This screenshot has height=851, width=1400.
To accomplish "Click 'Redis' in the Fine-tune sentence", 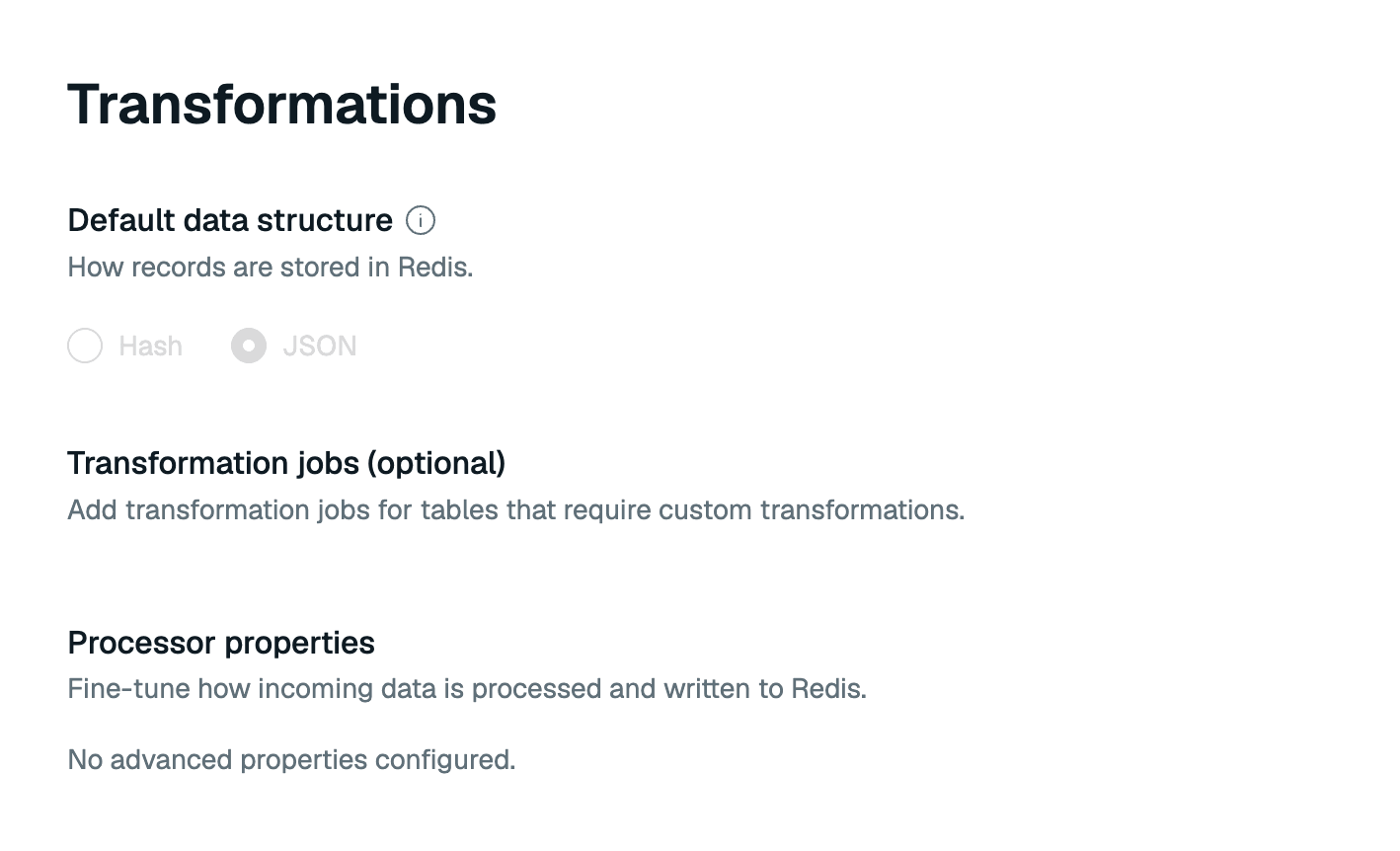I will 829,689.
